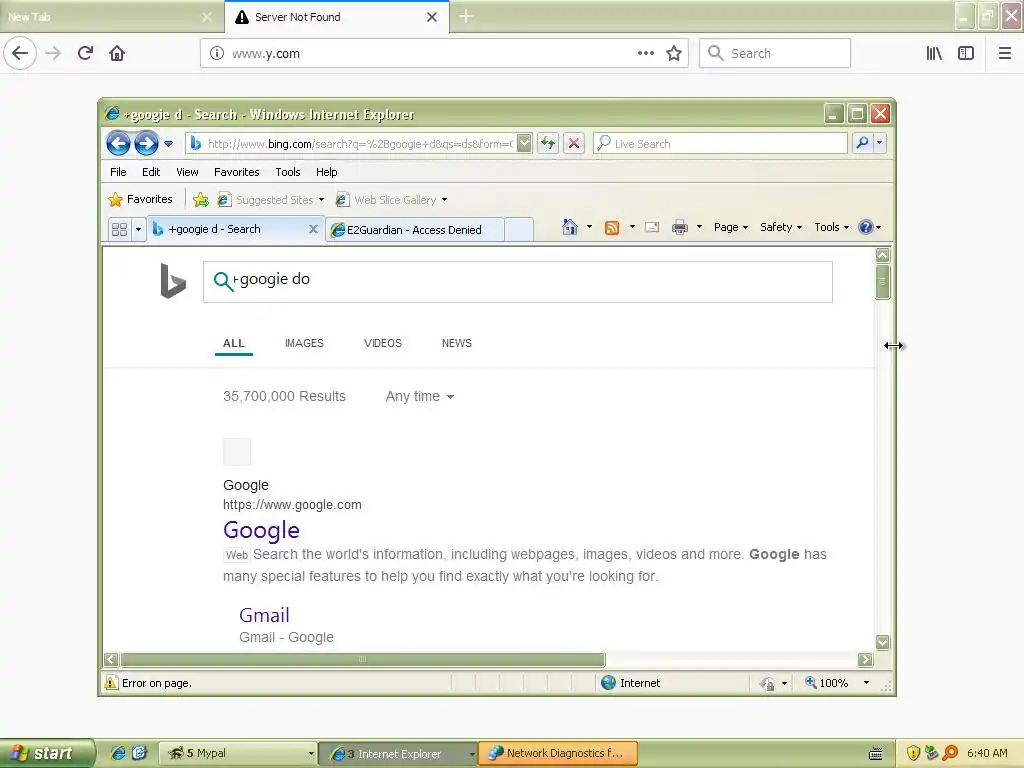Open a new tab with plus button
1024x768 pixels.
tap(466, 16)
